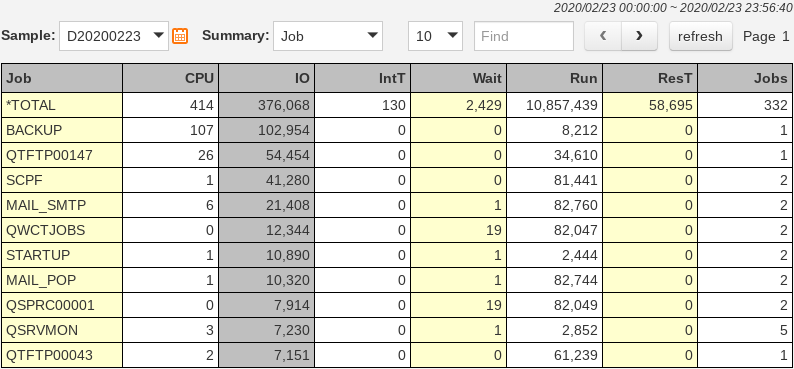This screenshot has height=369, width=794.
Task: Go to previous page arrow button
Action: coord(603,36)
